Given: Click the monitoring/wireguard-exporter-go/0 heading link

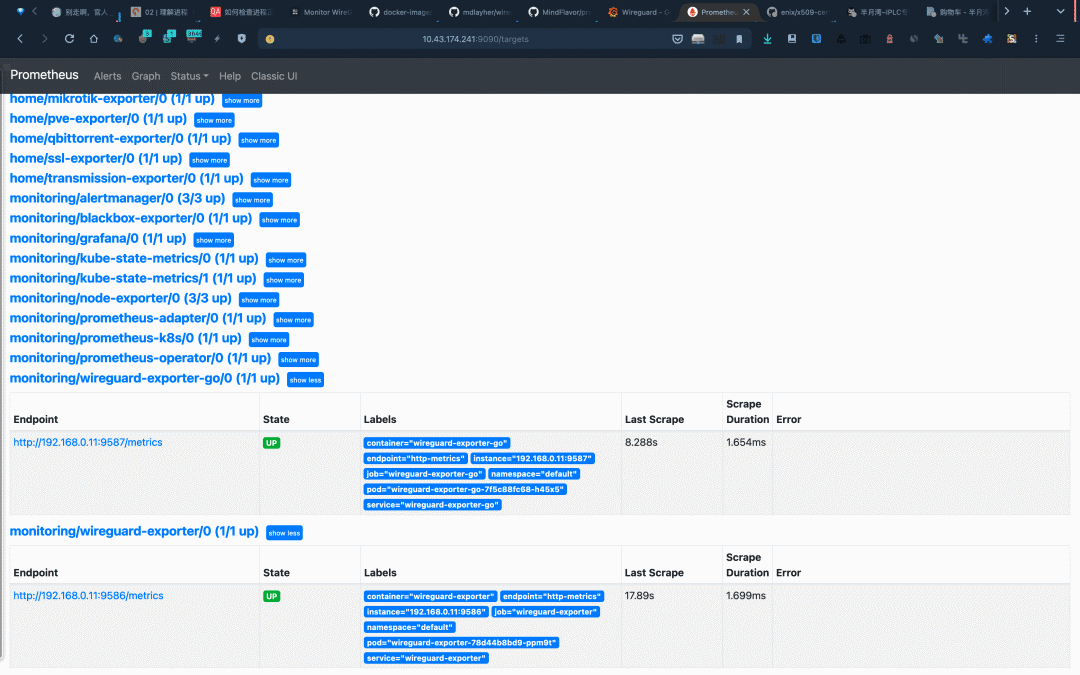Looking at the screenshot, I should 145,378.
